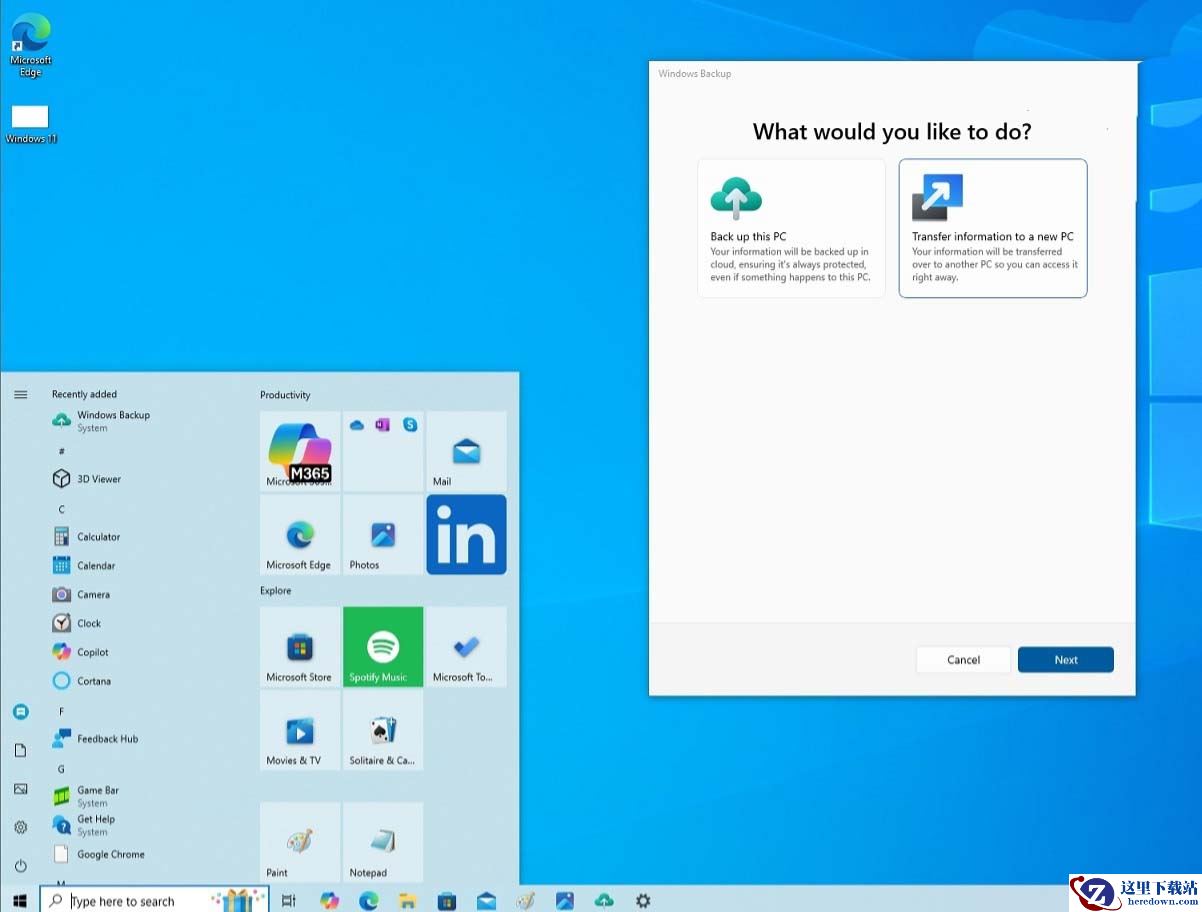Click Cancel in Windows Backup dialog
1202x912 pixels.
coord(964,660)
